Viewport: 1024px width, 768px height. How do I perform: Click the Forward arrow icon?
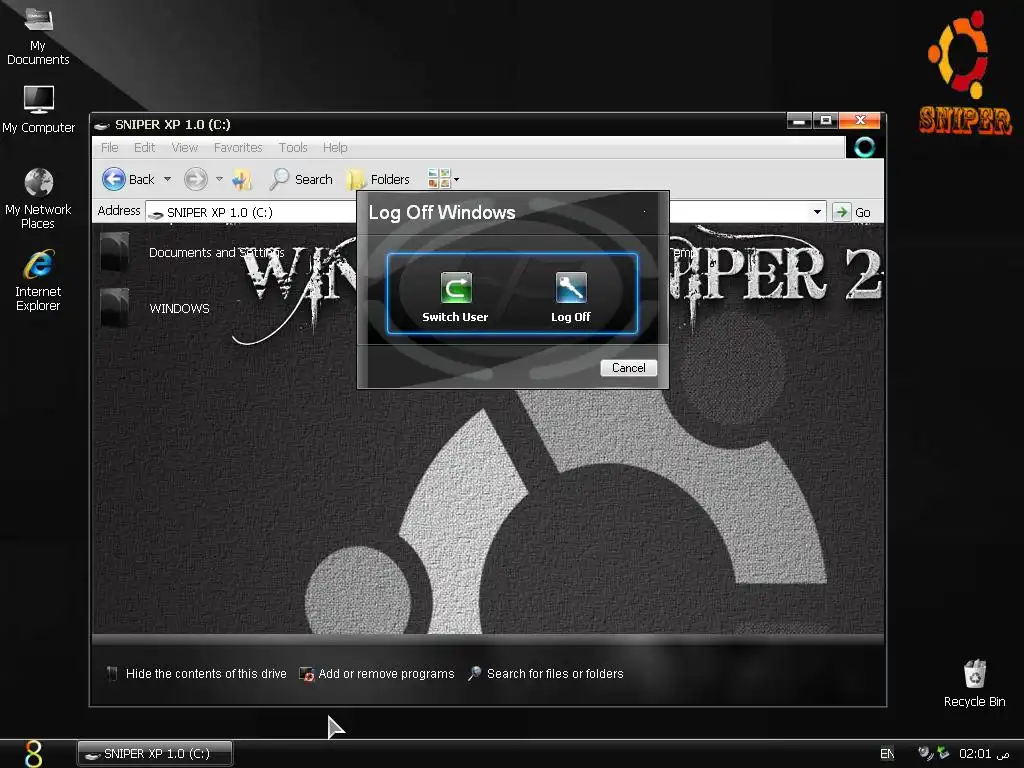coord(195,179)
